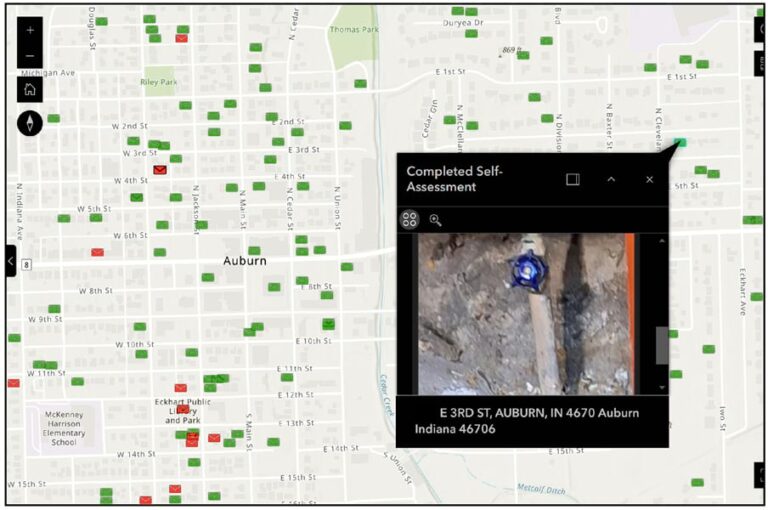
Task: Select red envelope on Eckhart Public Library
Action: click(183, 409)
